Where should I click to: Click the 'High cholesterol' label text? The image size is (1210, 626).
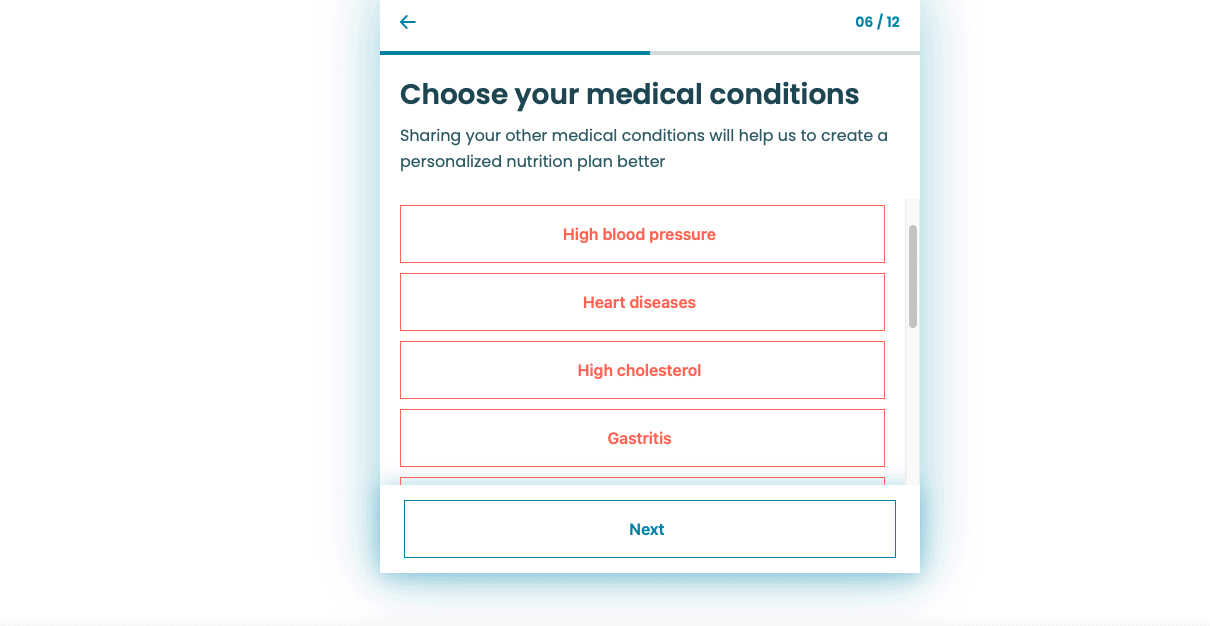(x=639, y=370)
